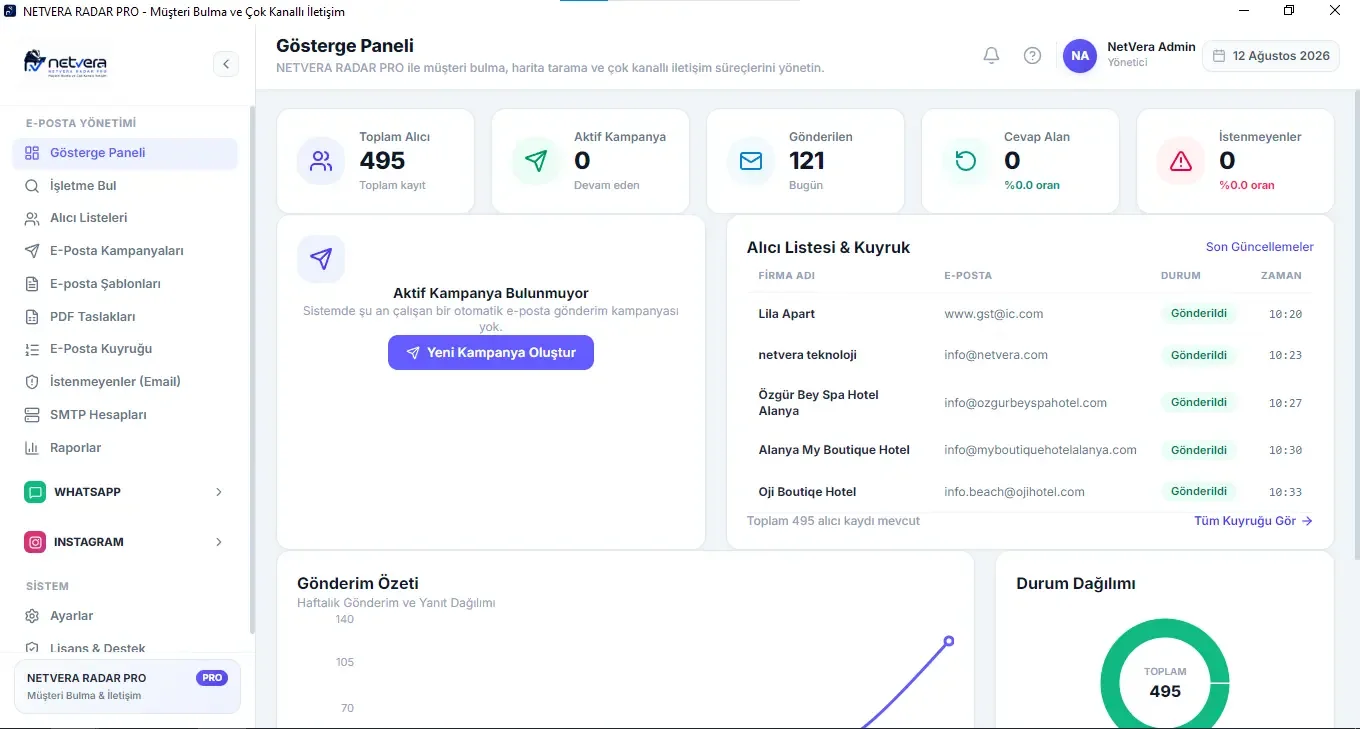Open the Son Güncellemeler link
This screenshot has width=1360, height=729.
[x=1260, y=247]
